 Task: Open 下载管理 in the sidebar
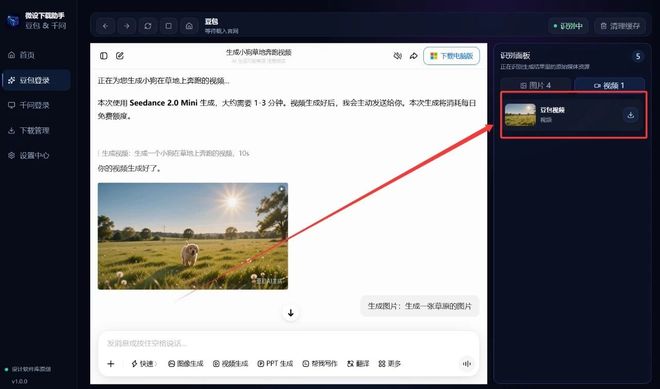[36, 131]
